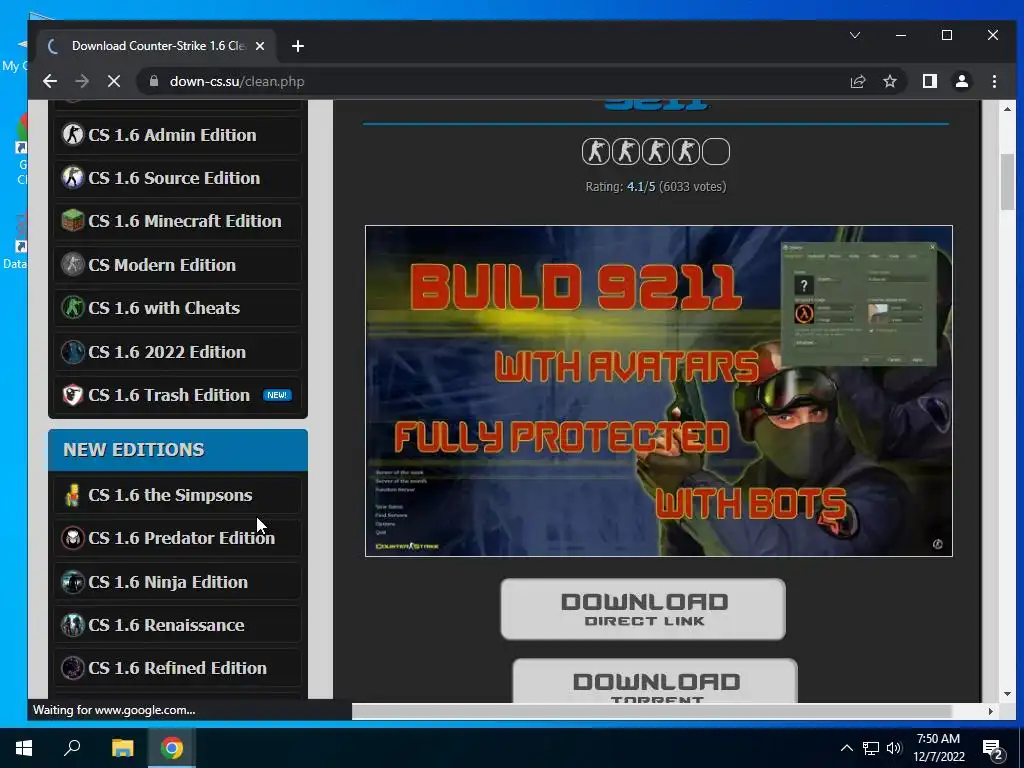
Task: Open a new tab with plus
Action: 298,46
